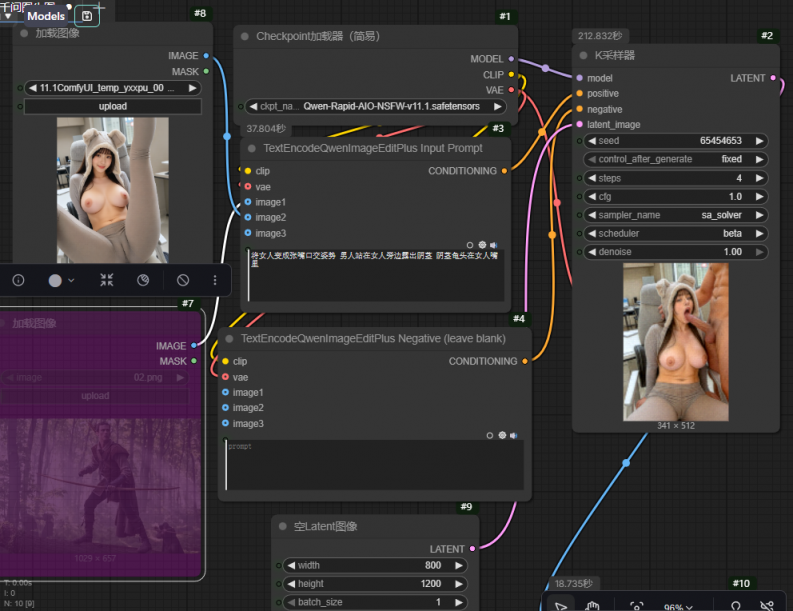The image size is (793, 611).
Task: Increase the steps value with right arrow
Action: [x=760, y=178]
